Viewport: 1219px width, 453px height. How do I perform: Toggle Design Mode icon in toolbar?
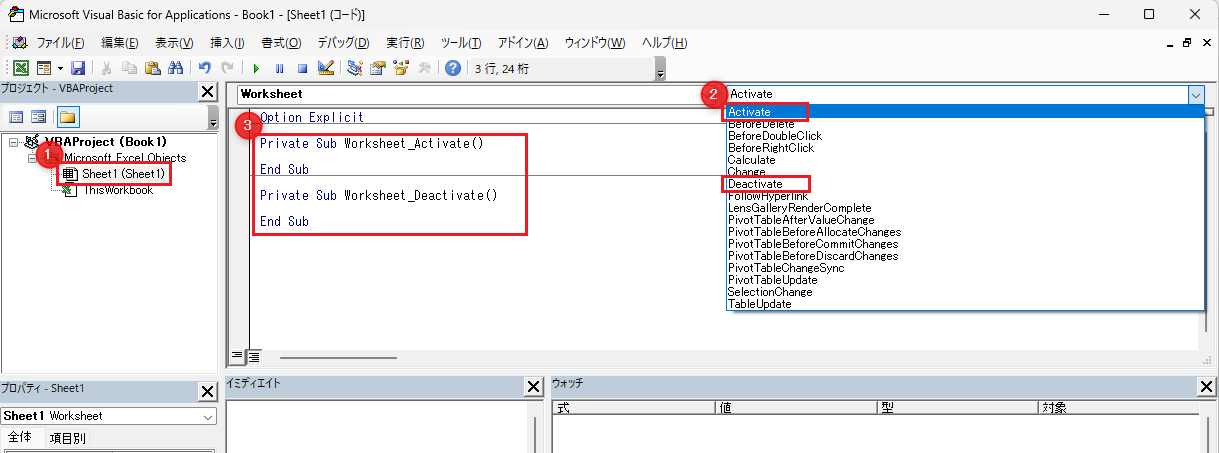325,68
